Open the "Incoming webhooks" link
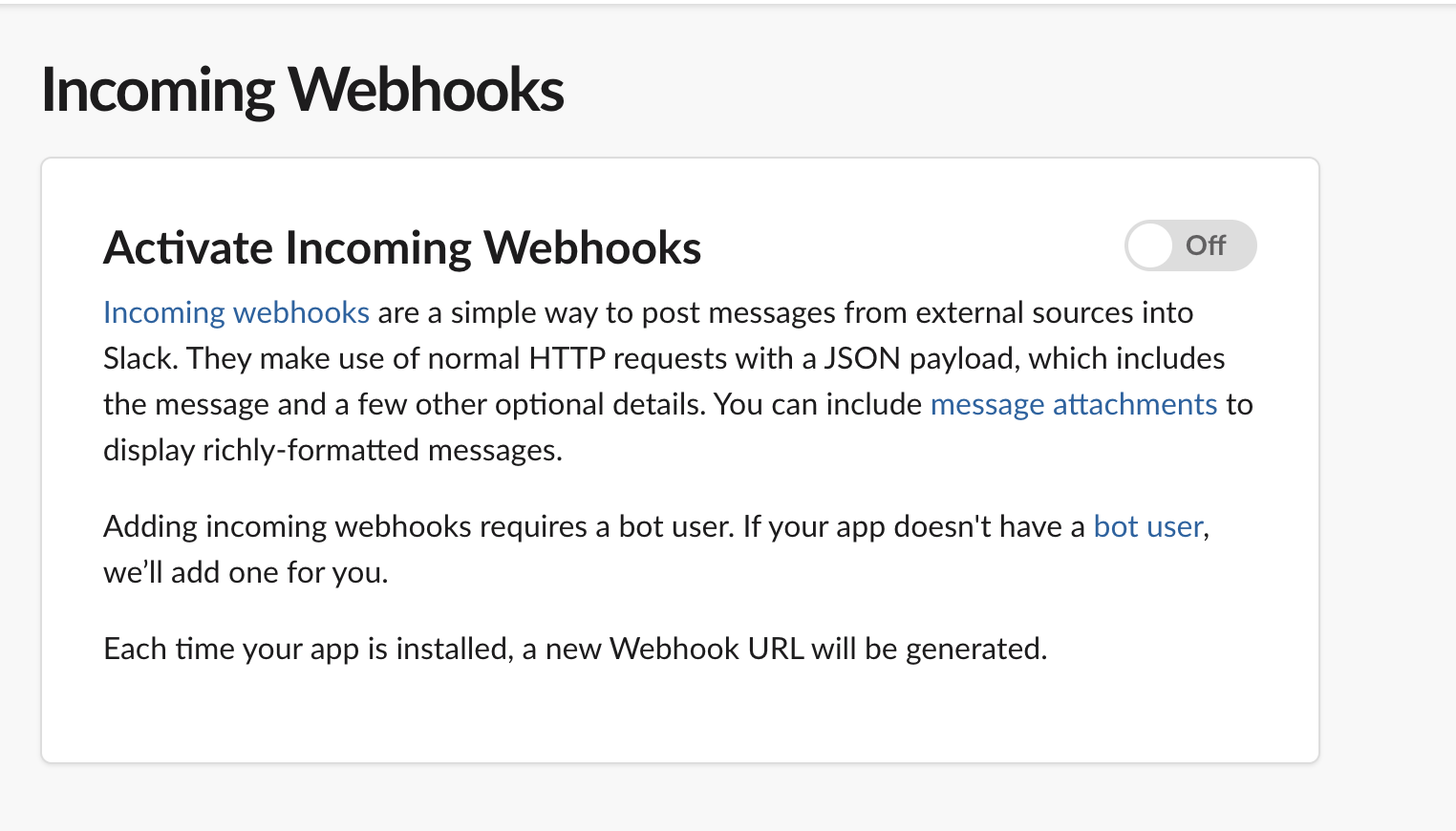The width and height of the screenshot is (1456, 831). (236, 312)
